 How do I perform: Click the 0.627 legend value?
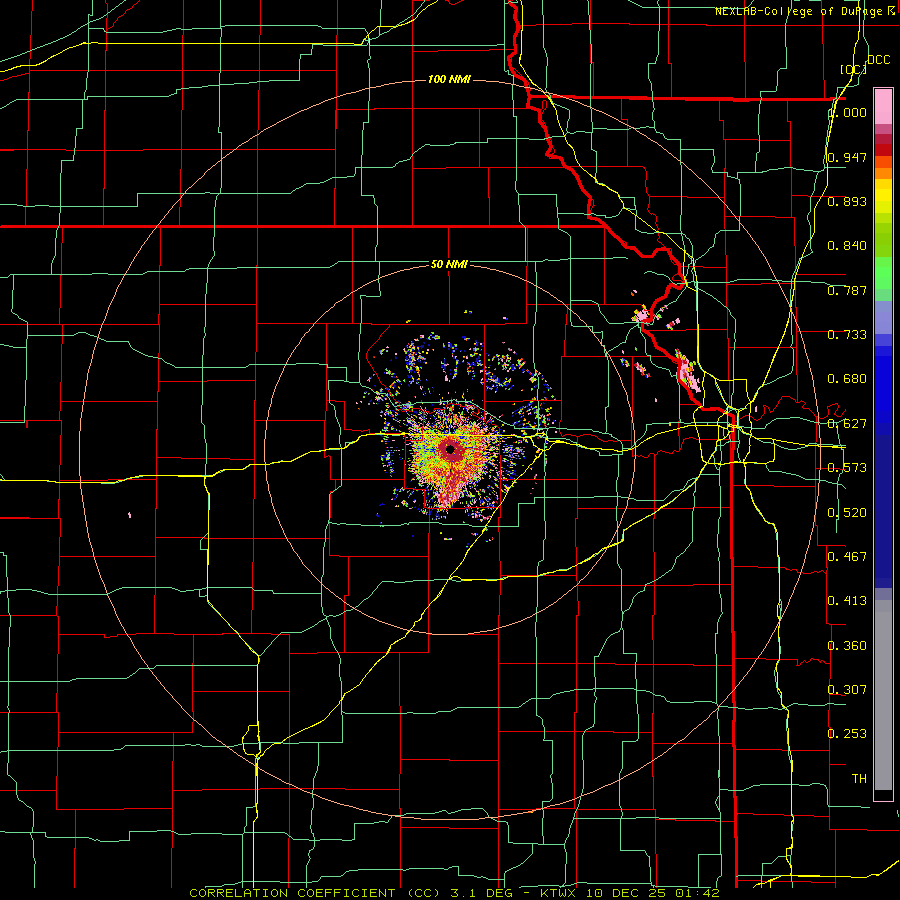pyautogui.click(x=847, y=424)
